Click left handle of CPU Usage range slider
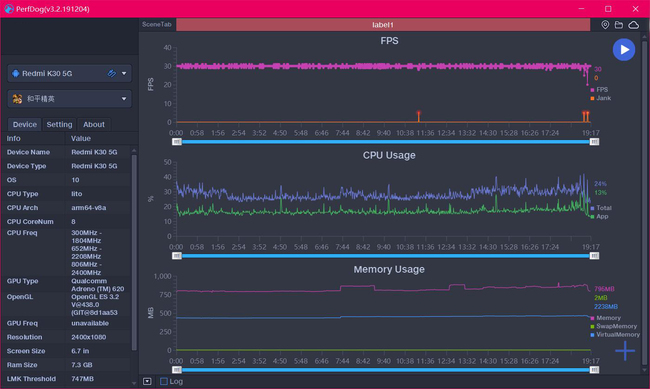Image resolution: width=650 pixels, height=389 pixels. coord(177,256)
